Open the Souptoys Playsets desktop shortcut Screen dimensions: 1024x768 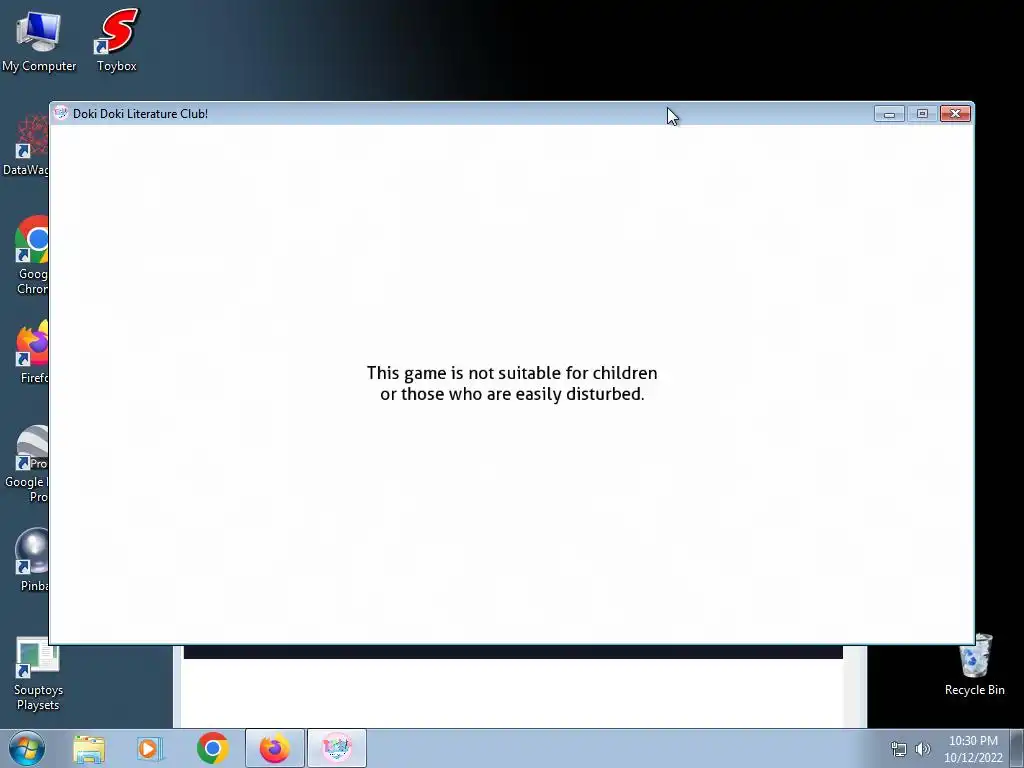coord(38,674)
